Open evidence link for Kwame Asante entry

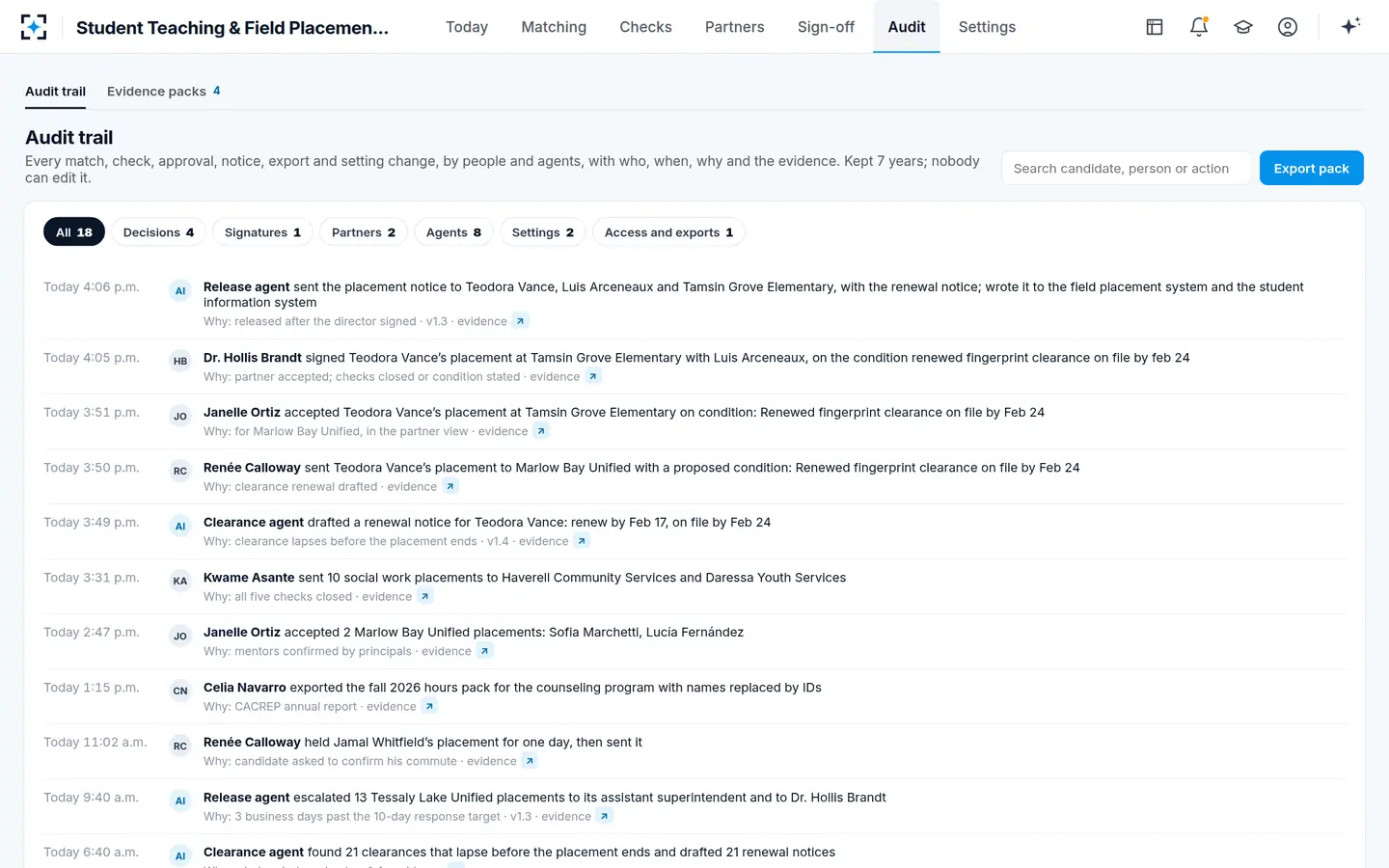425,596
